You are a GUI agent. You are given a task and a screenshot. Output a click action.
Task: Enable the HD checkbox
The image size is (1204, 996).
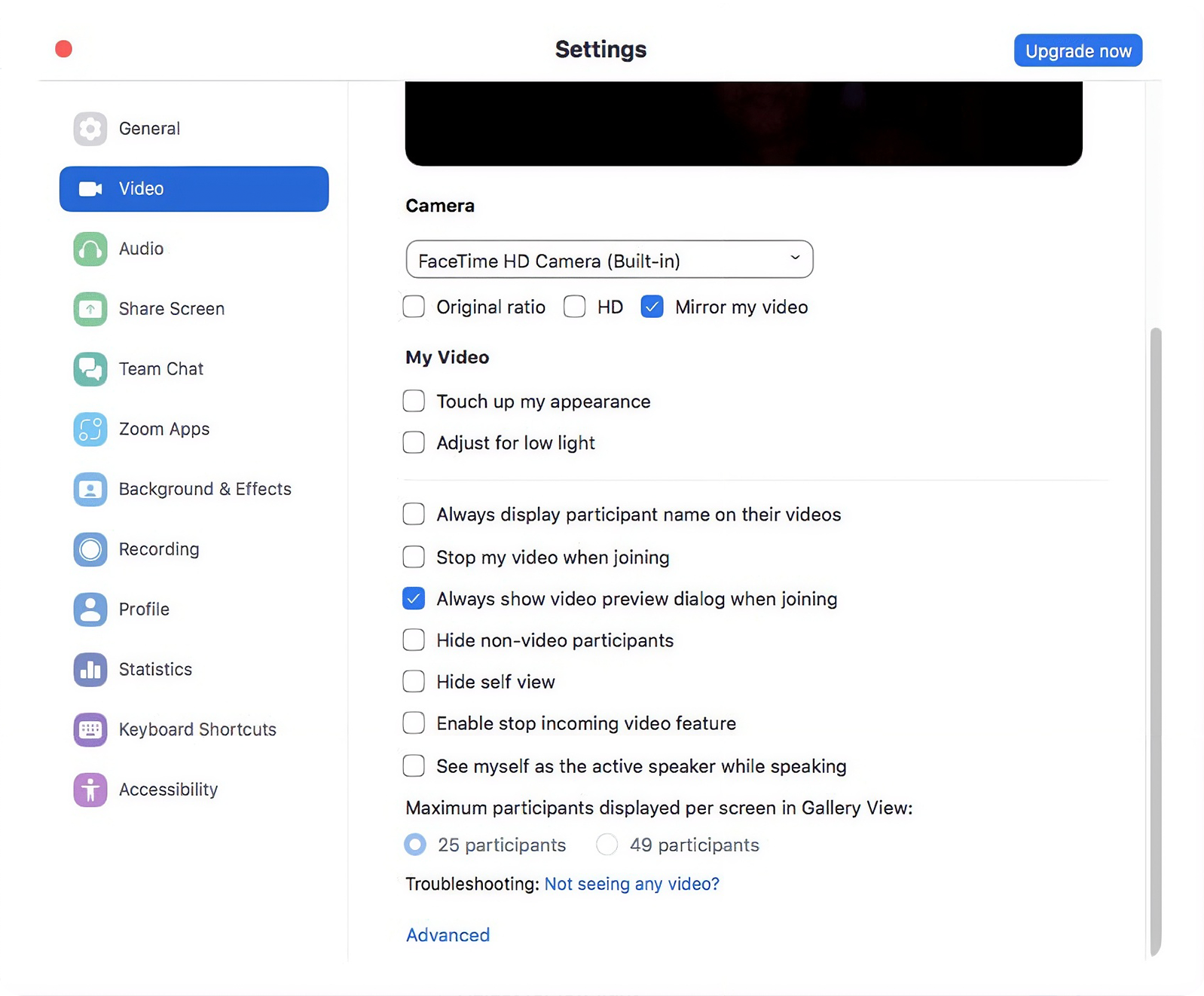point(574,307)
